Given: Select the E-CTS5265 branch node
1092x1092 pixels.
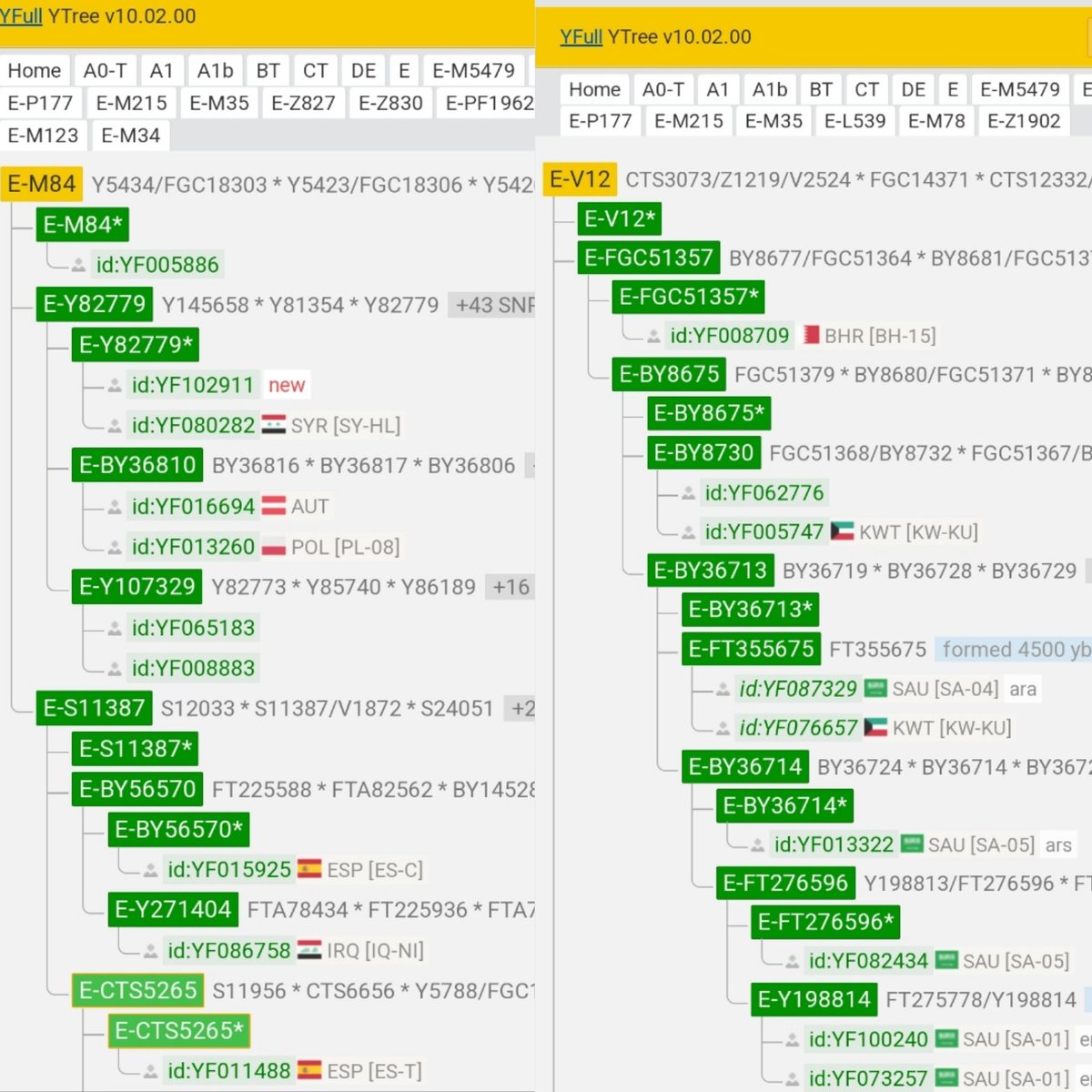Looking at the screenshot, I should (x=137, y=990).
